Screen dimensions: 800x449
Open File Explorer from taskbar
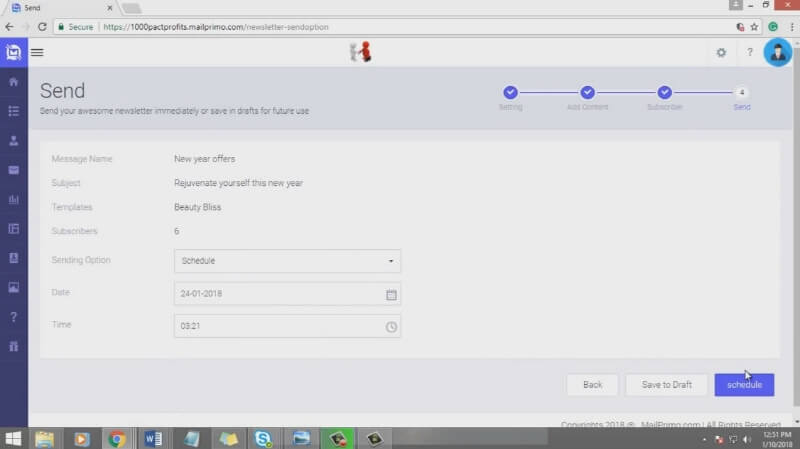click(44, 439)
